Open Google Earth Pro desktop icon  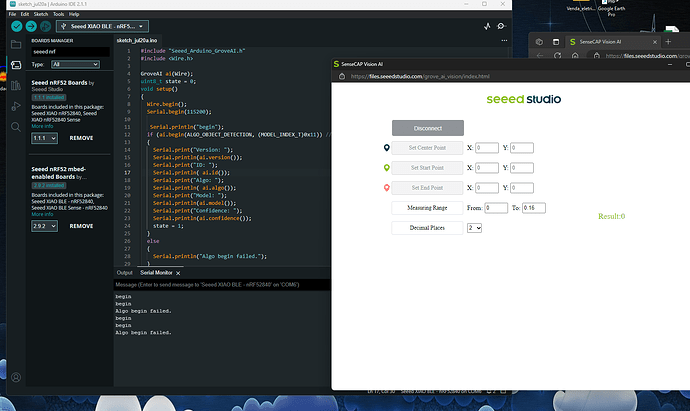611,8
